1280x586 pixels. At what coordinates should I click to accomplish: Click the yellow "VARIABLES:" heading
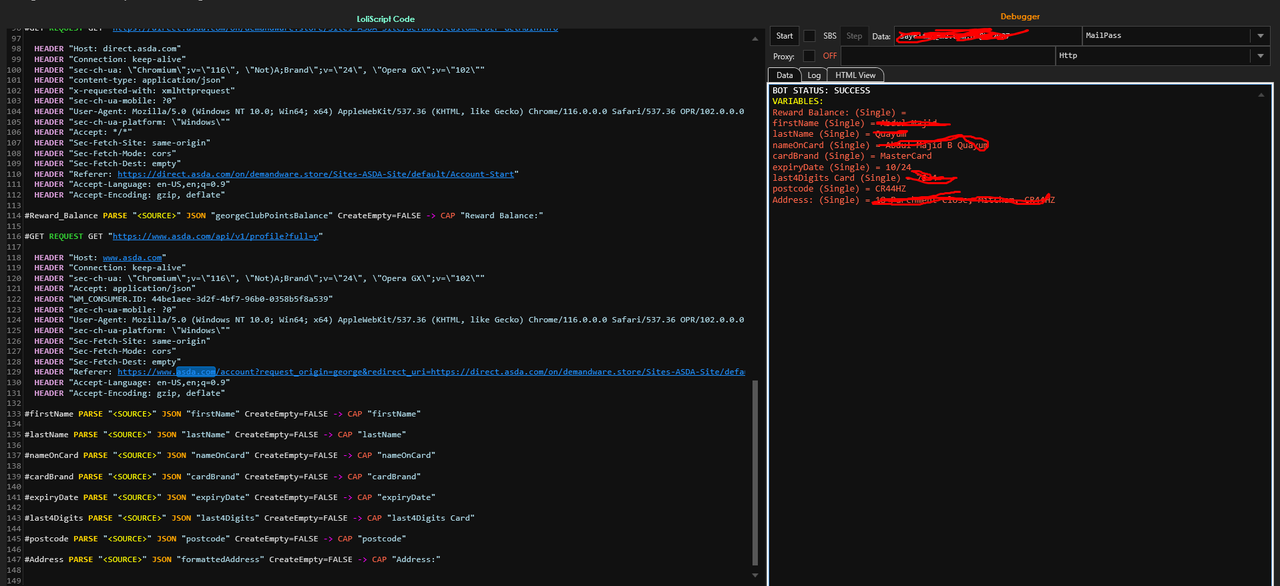[x=798, y=101]
